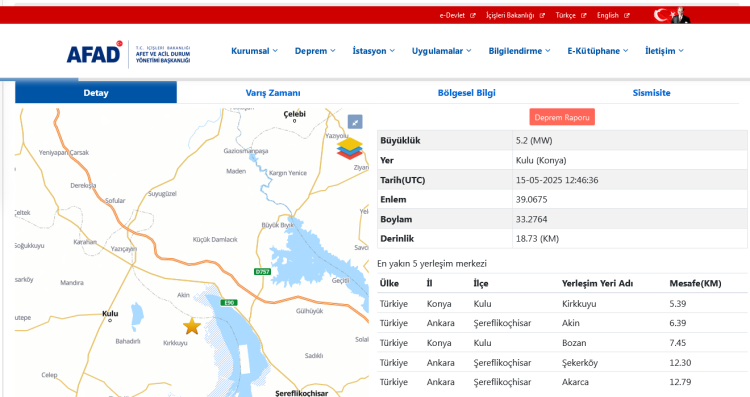Click the latitude value 39.0675

click(x=531, y=199)
